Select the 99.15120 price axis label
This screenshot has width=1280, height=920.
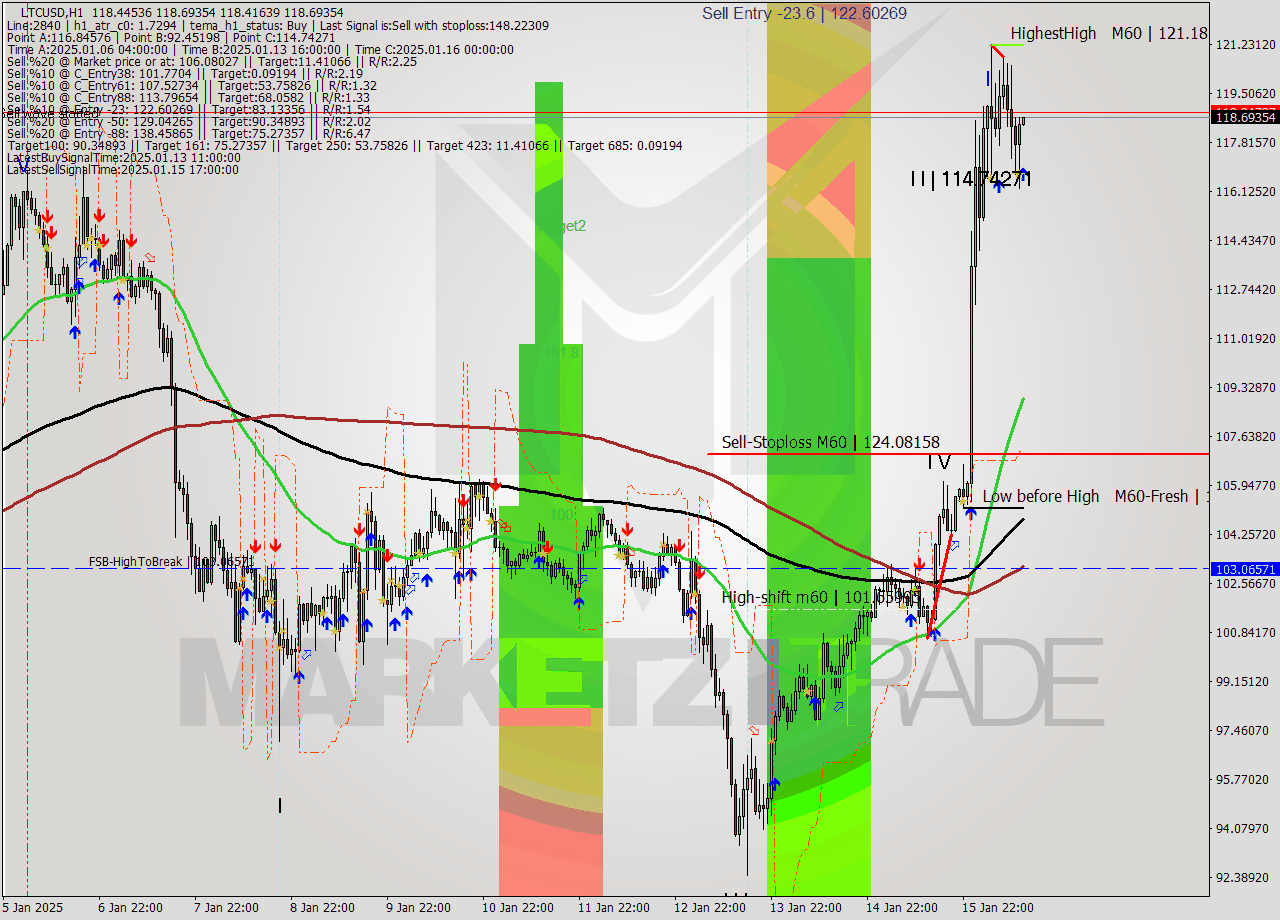[x=1244, y=681]
